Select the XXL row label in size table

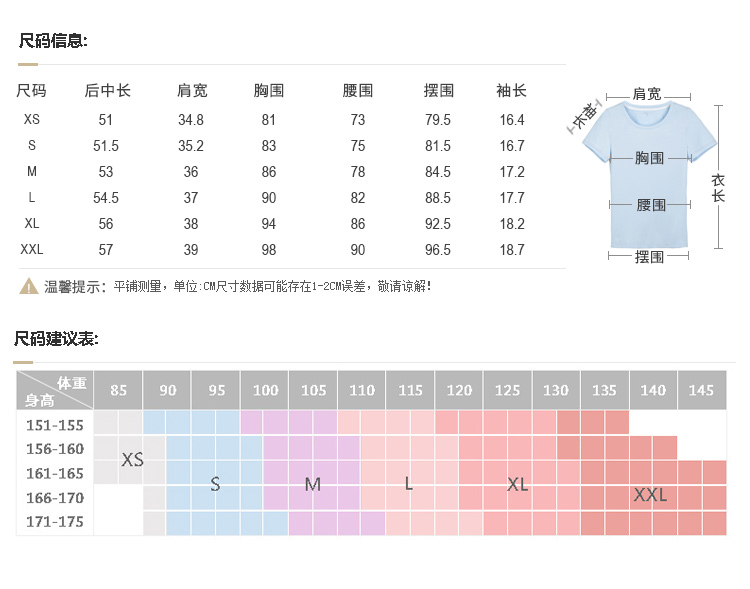pyautogui.click(x=32, y=249)
